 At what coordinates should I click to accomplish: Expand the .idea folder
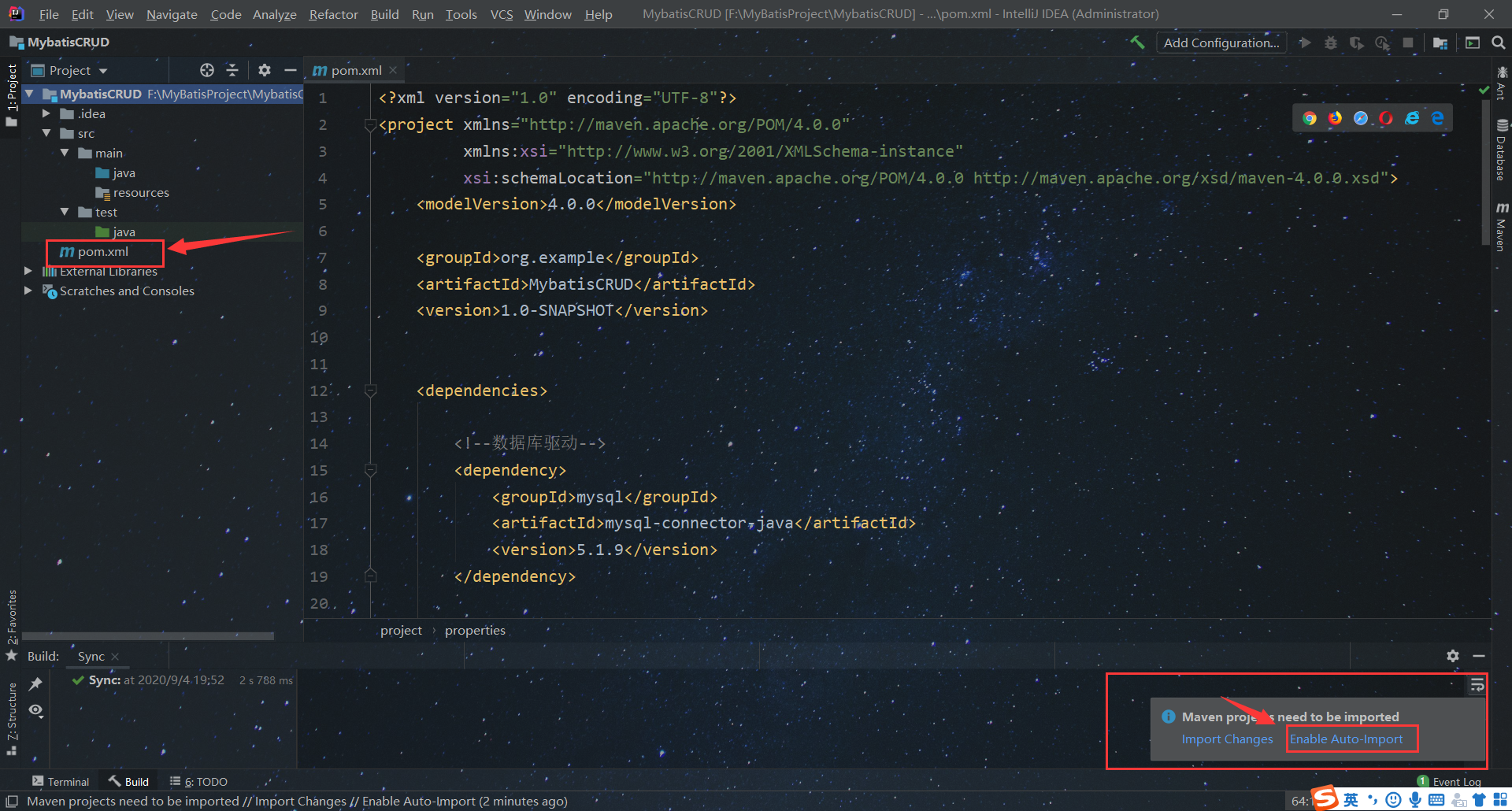[46, 113]
